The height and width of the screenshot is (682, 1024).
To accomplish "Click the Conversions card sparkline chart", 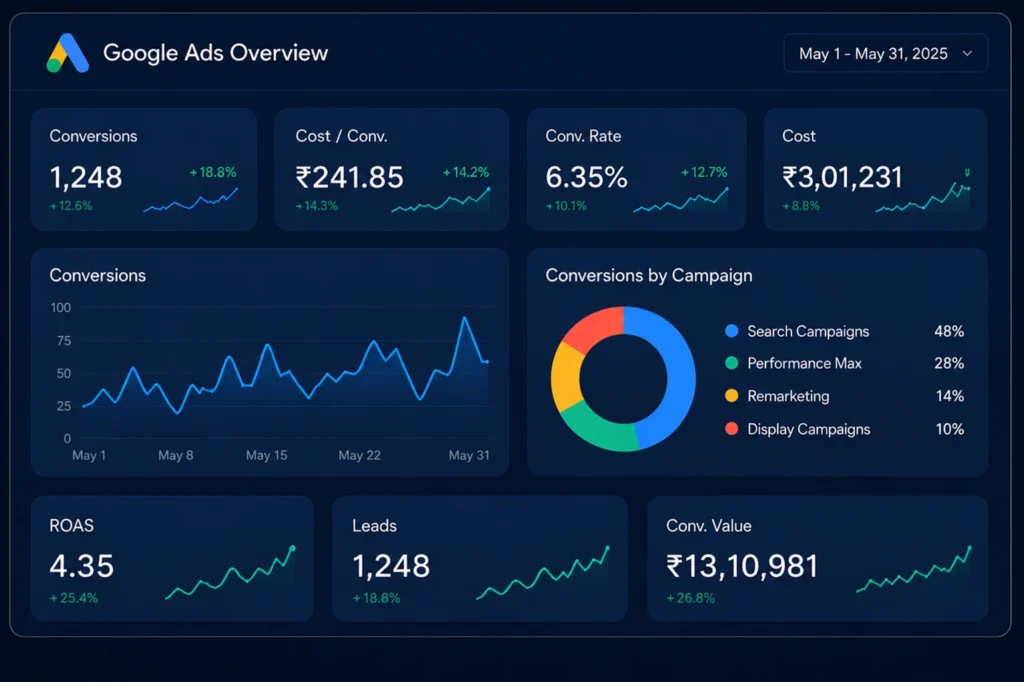I will click(191, 200).
